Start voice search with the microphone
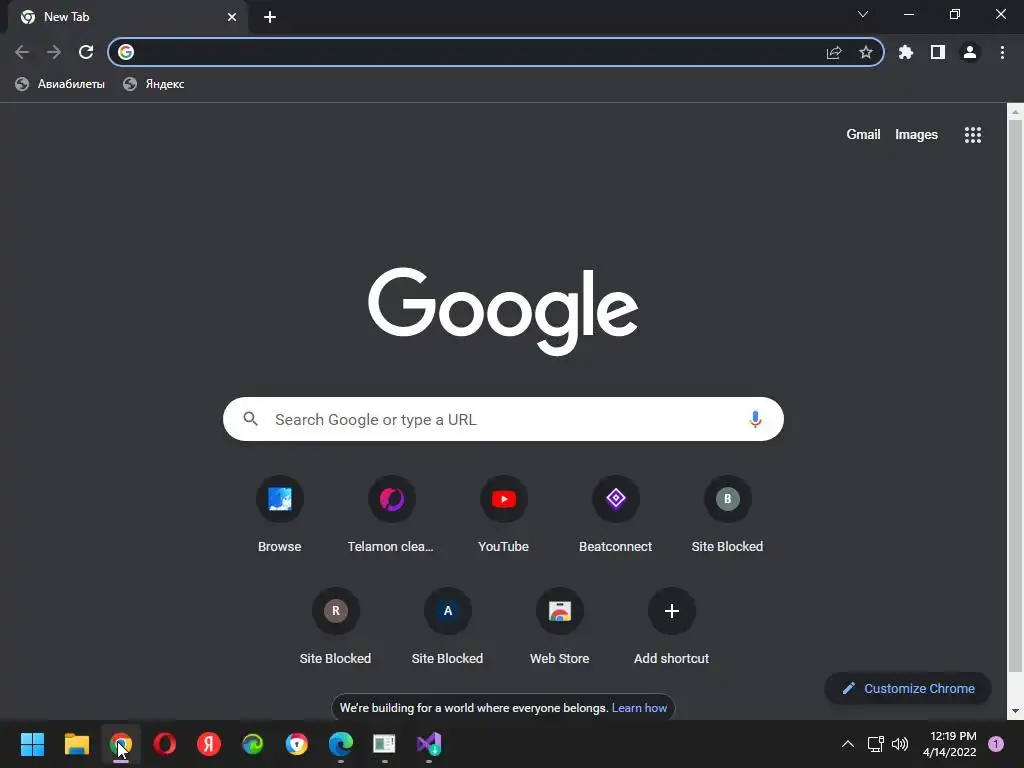This screenshot has width=1024, height=768. point(755,419)
